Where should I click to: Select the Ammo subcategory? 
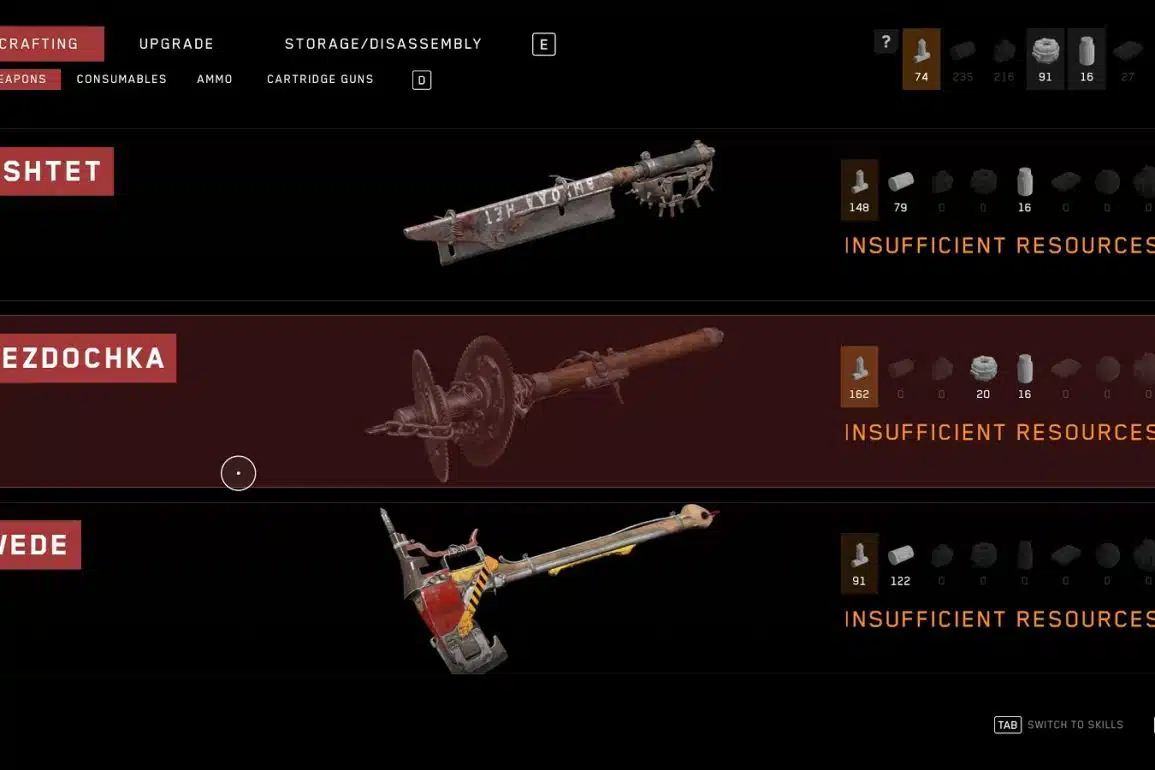coord(214,79)
